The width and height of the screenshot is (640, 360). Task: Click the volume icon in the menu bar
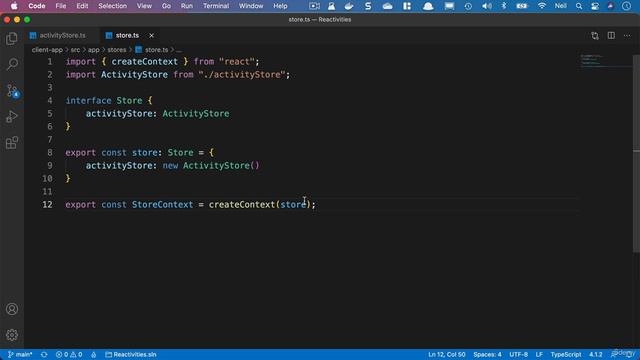click(487, 6)
